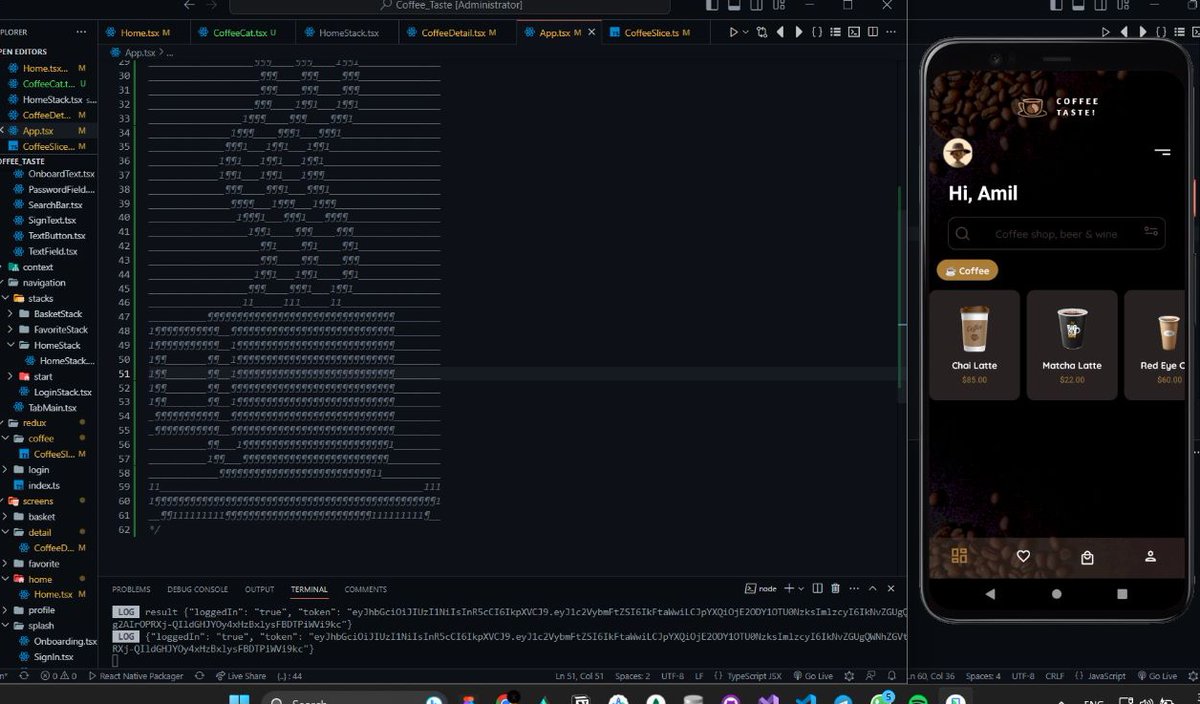Close the terminal panel

(x=891, y=588)
